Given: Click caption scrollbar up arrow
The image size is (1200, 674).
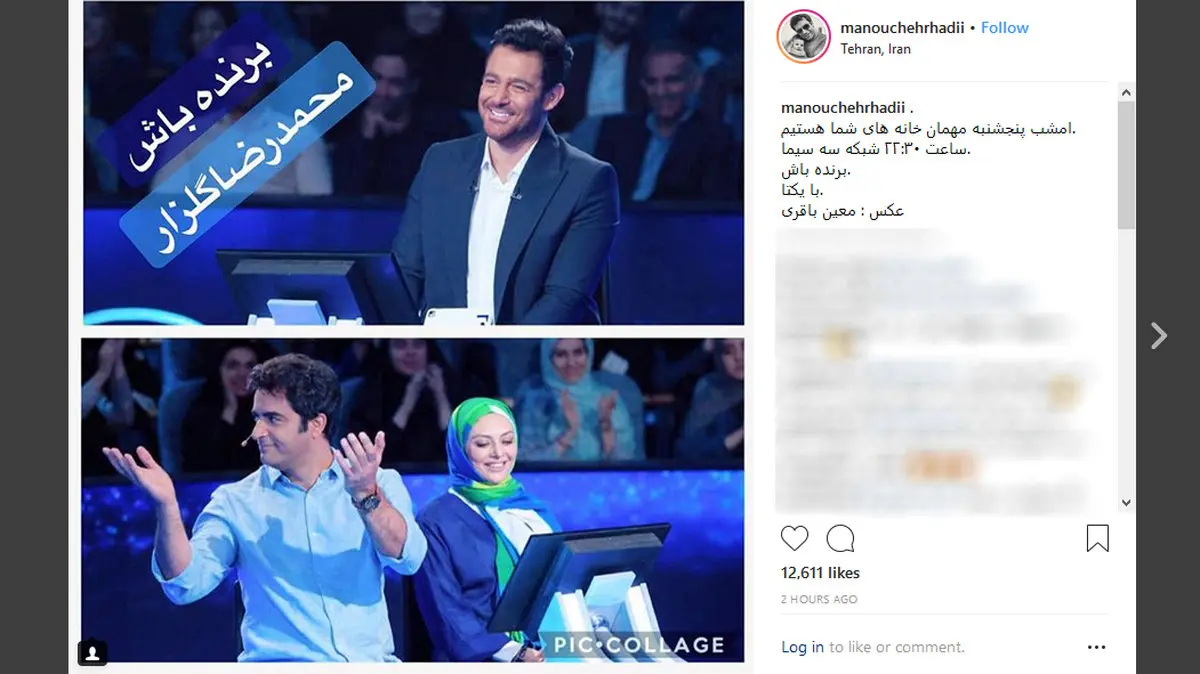Looking at the screenshot, I should [x=1126, y=92].
